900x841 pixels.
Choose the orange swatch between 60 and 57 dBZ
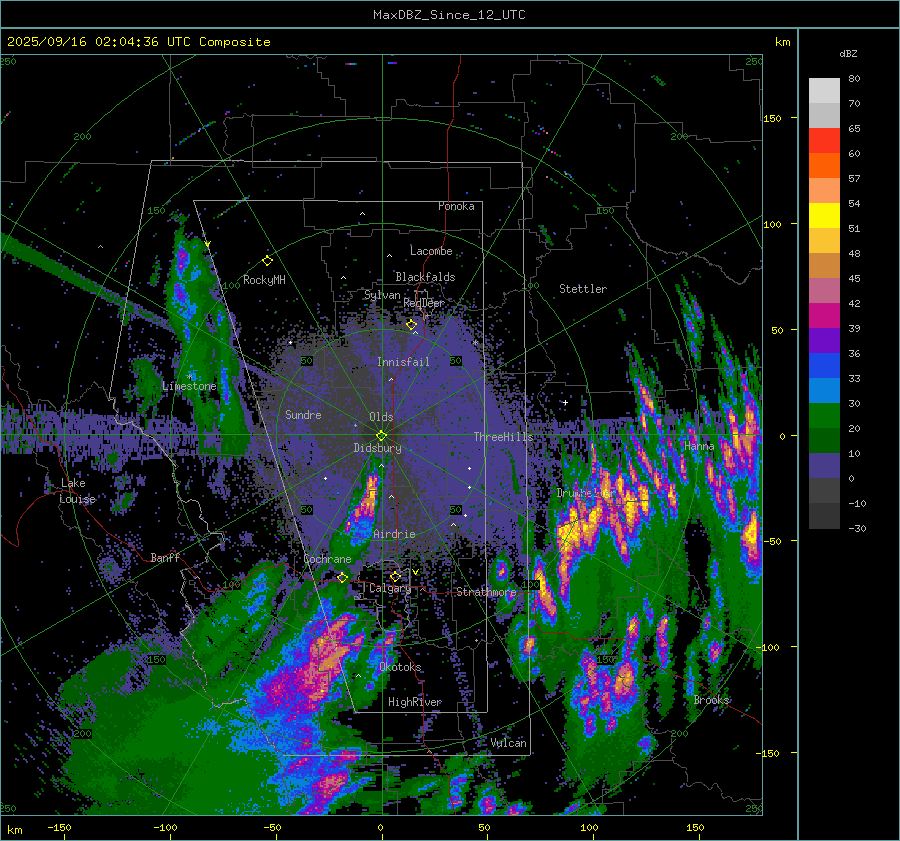tap(824, 166)
